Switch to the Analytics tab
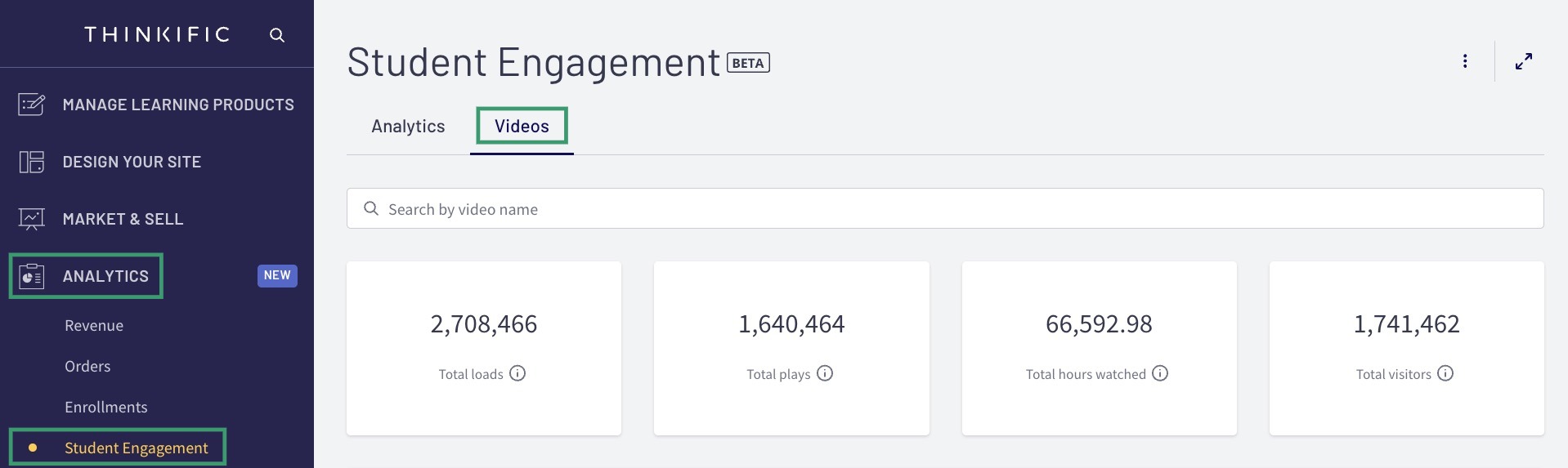The height and width of the screenshot is (468, 1568). (408, 127)
